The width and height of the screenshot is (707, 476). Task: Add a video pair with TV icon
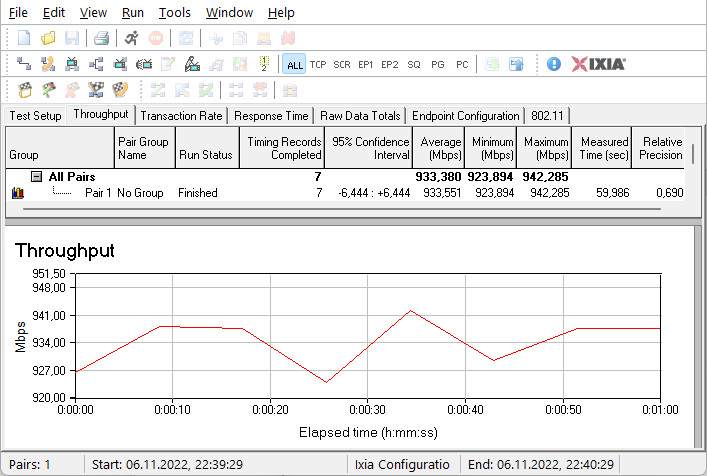click(72, 64)
